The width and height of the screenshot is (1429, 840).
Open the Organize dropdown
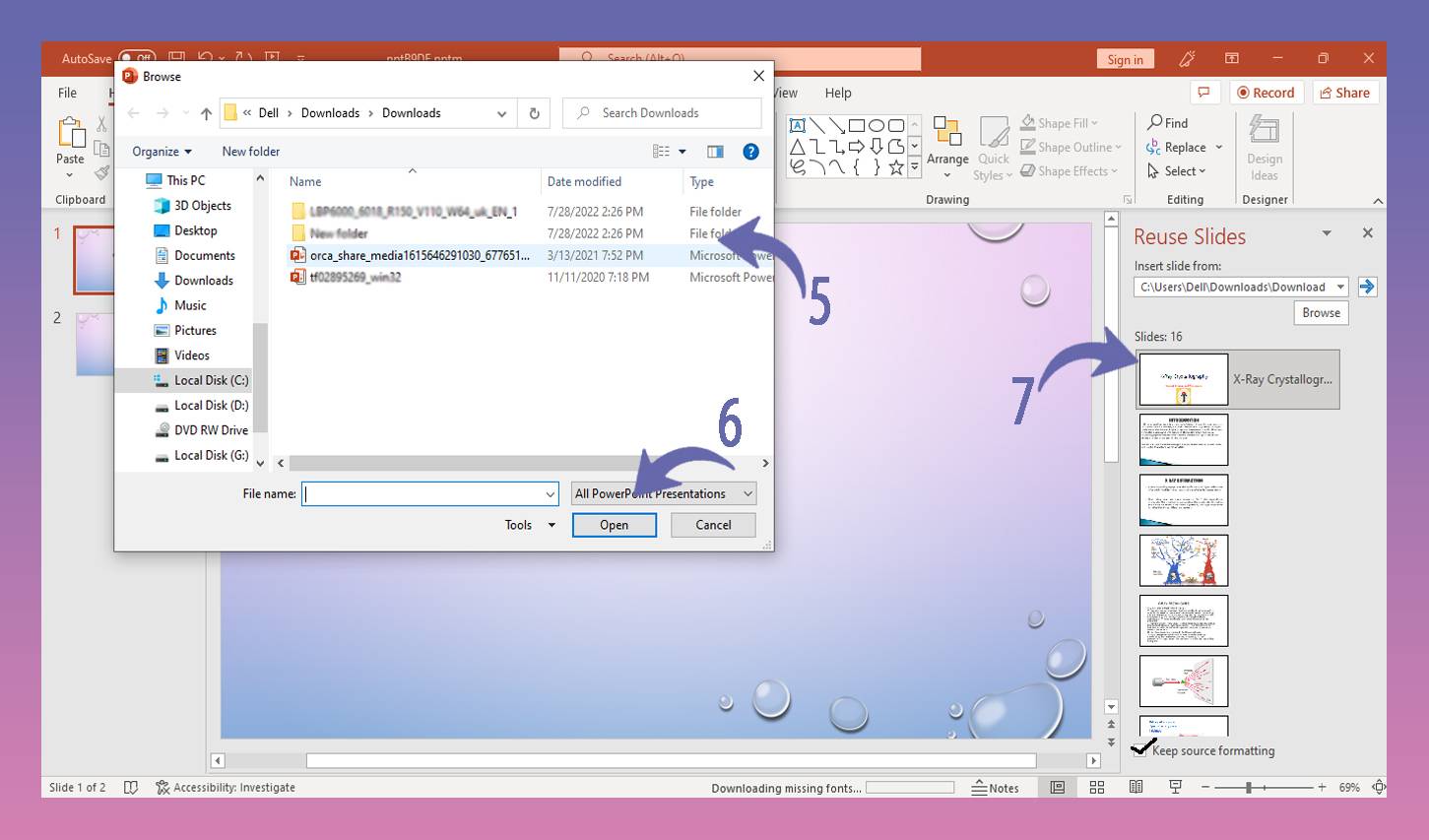coord(162,152)
